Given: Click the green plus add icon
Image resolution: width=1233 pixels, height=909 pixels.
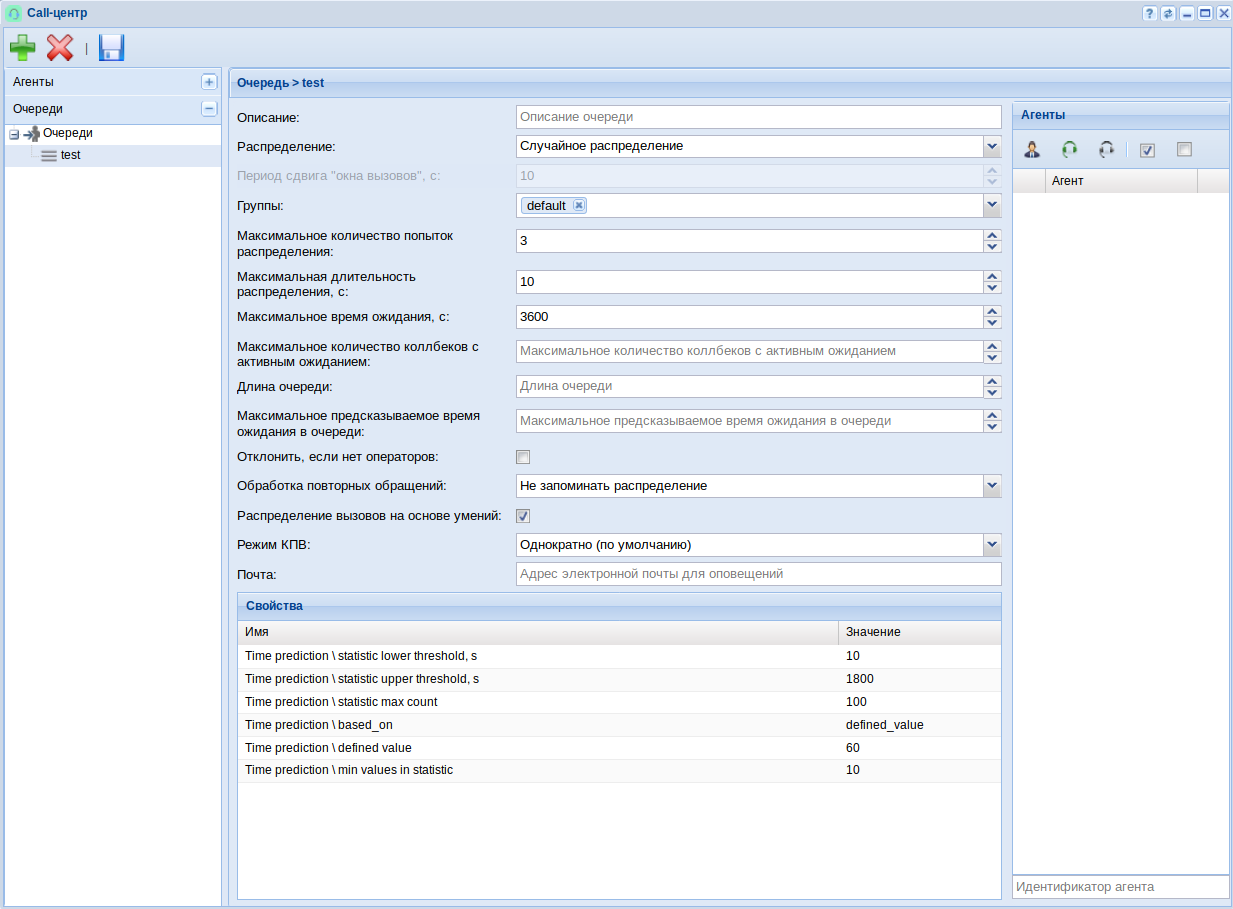Looking at the screenshot, I should point(22,47).
